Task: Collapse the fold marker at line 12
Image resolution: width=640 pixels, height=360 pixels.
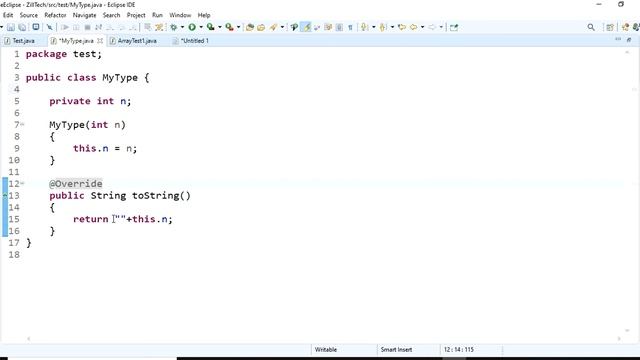Action: (22, 184)
